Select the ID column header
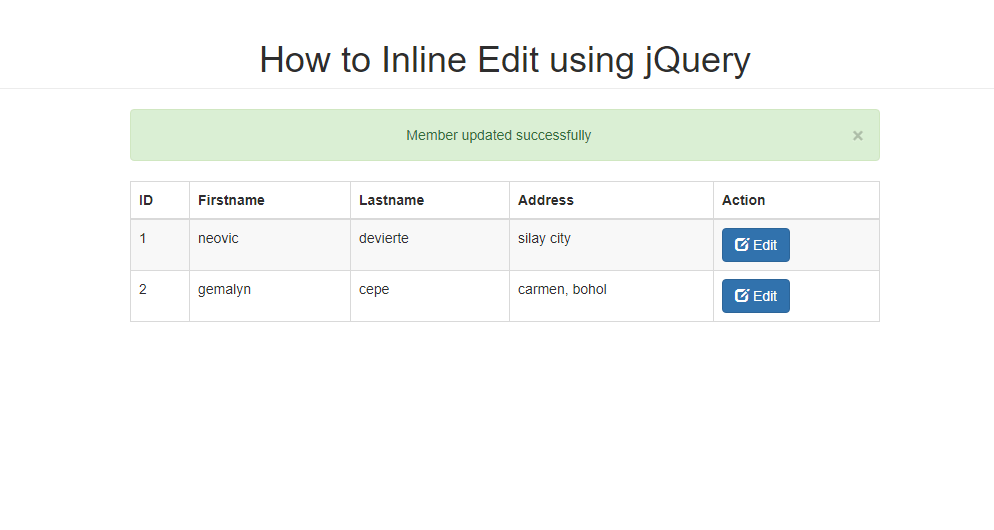 [x=160, y=200]
